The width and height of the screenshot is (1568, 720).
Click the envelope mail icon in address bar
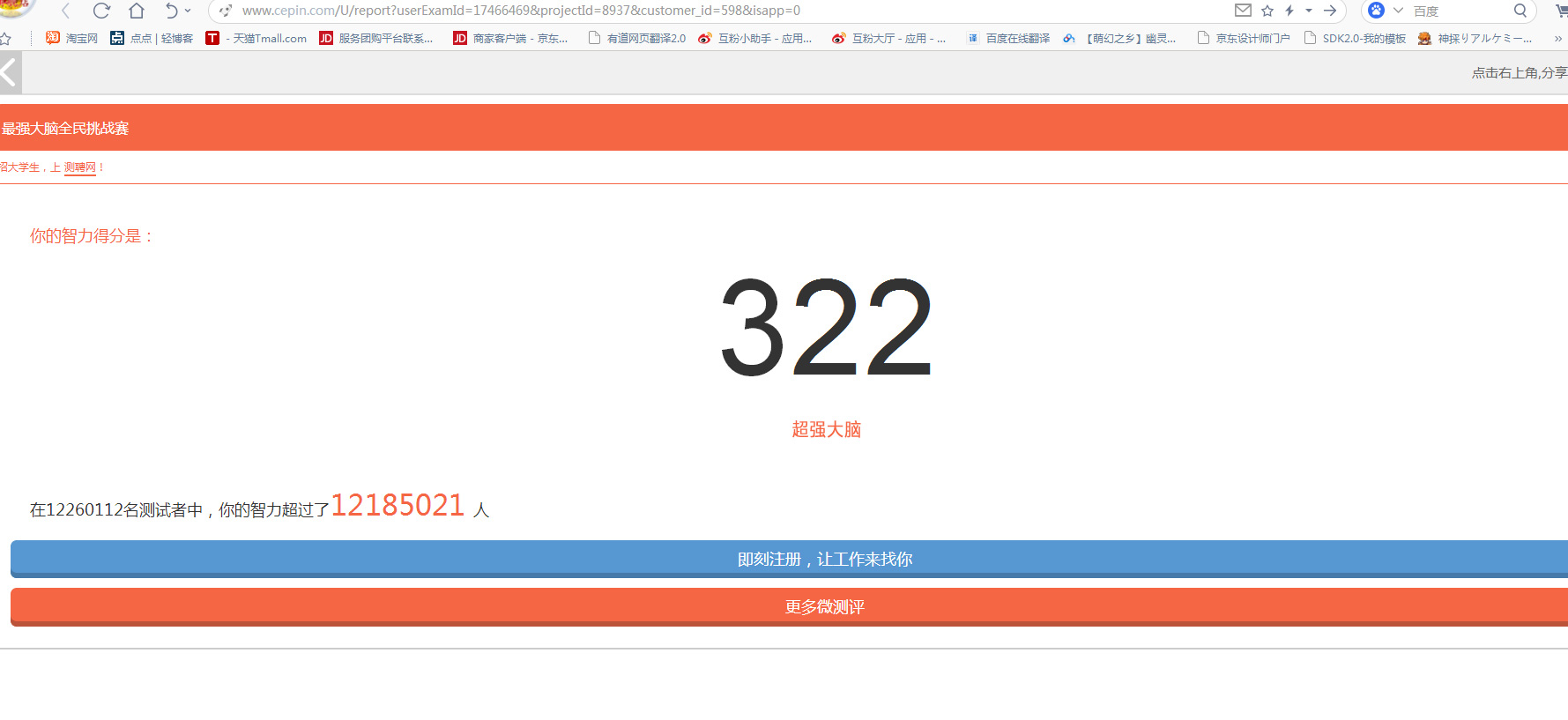[1243, 11]
